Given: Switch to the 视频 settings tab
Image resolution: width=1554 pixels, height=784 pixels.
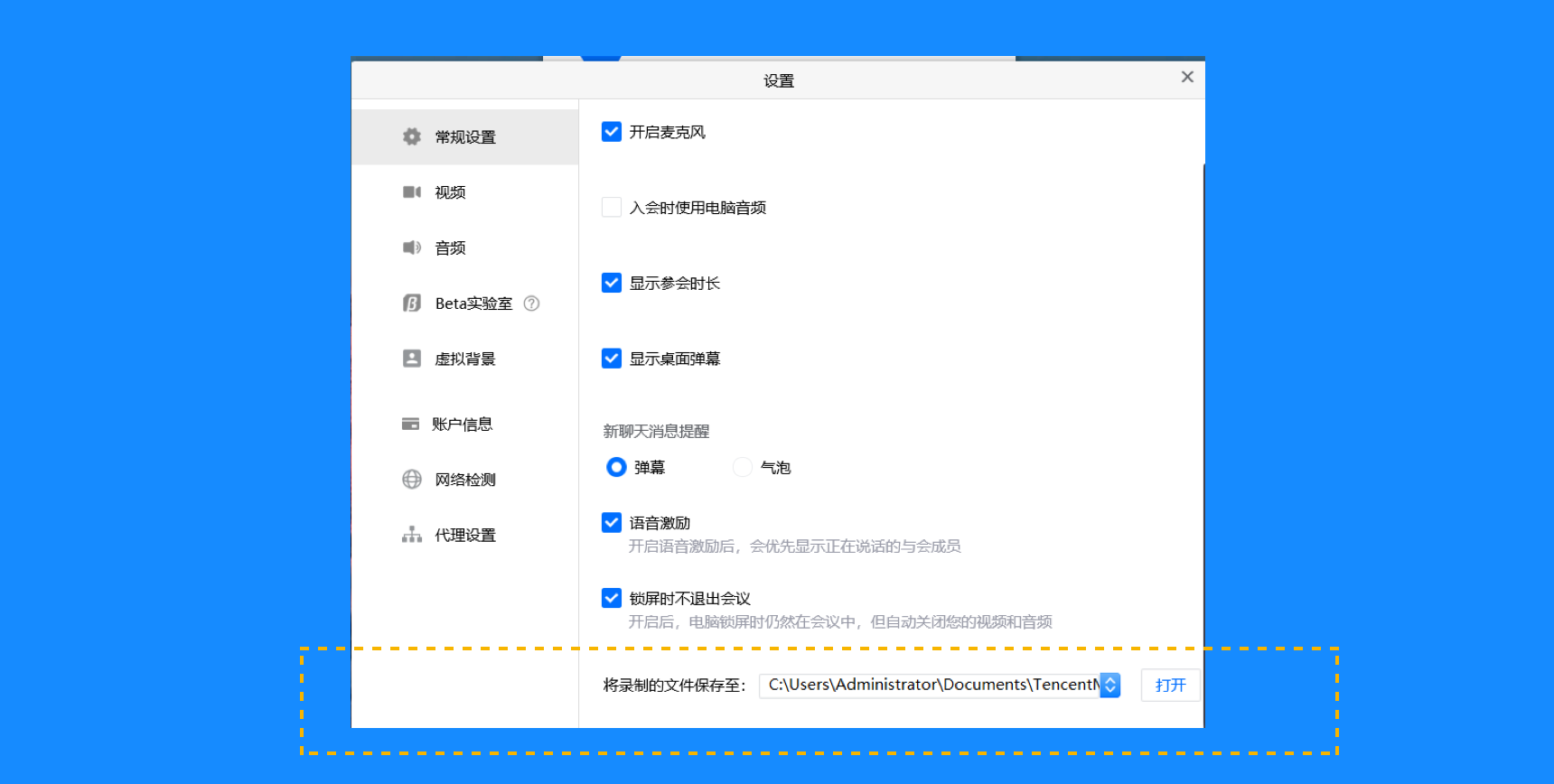Looking at the screenshot, I should tap(465, 191).
